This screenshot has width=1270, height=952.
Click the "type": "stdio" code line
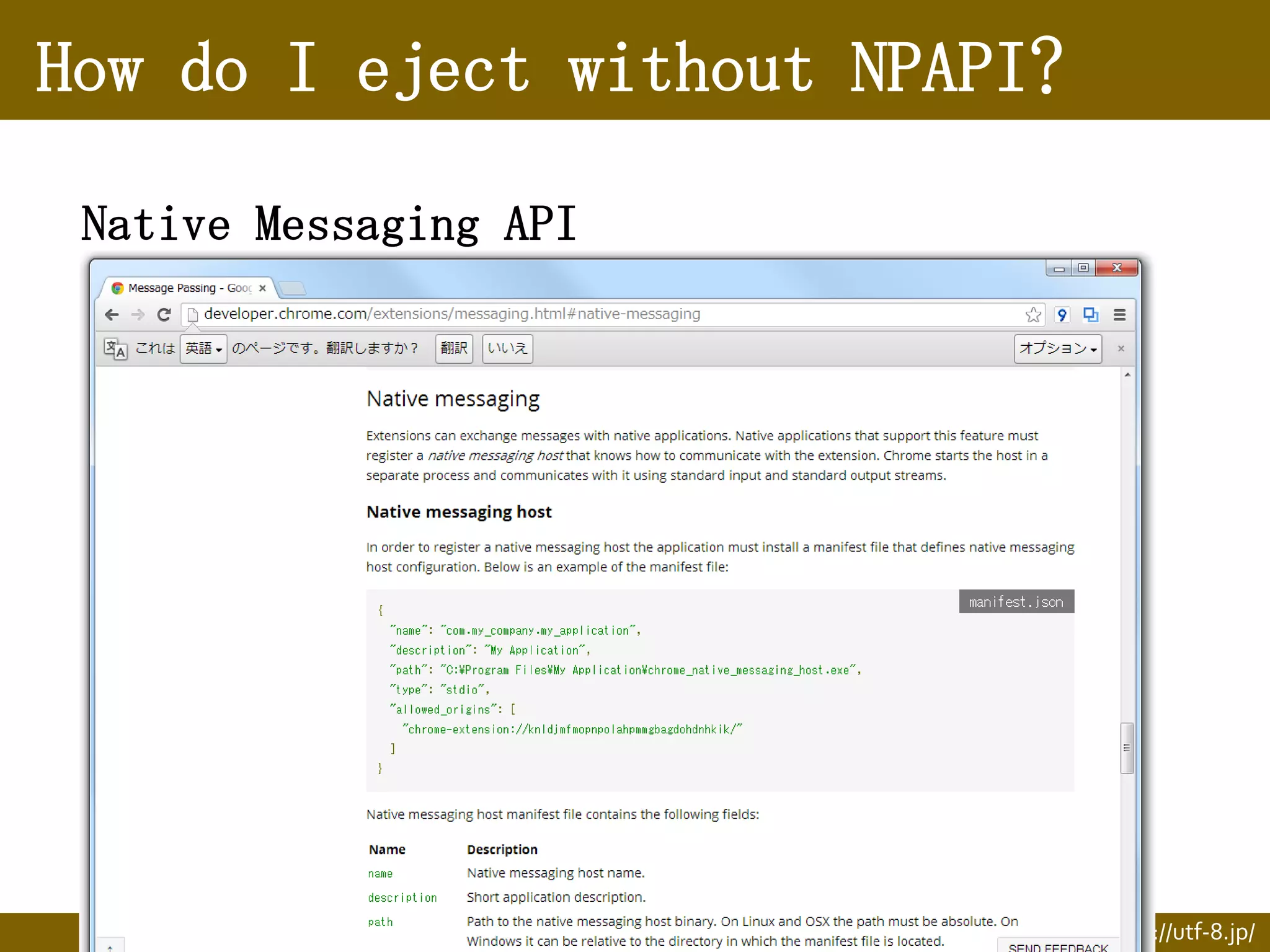tap(440, 690)
